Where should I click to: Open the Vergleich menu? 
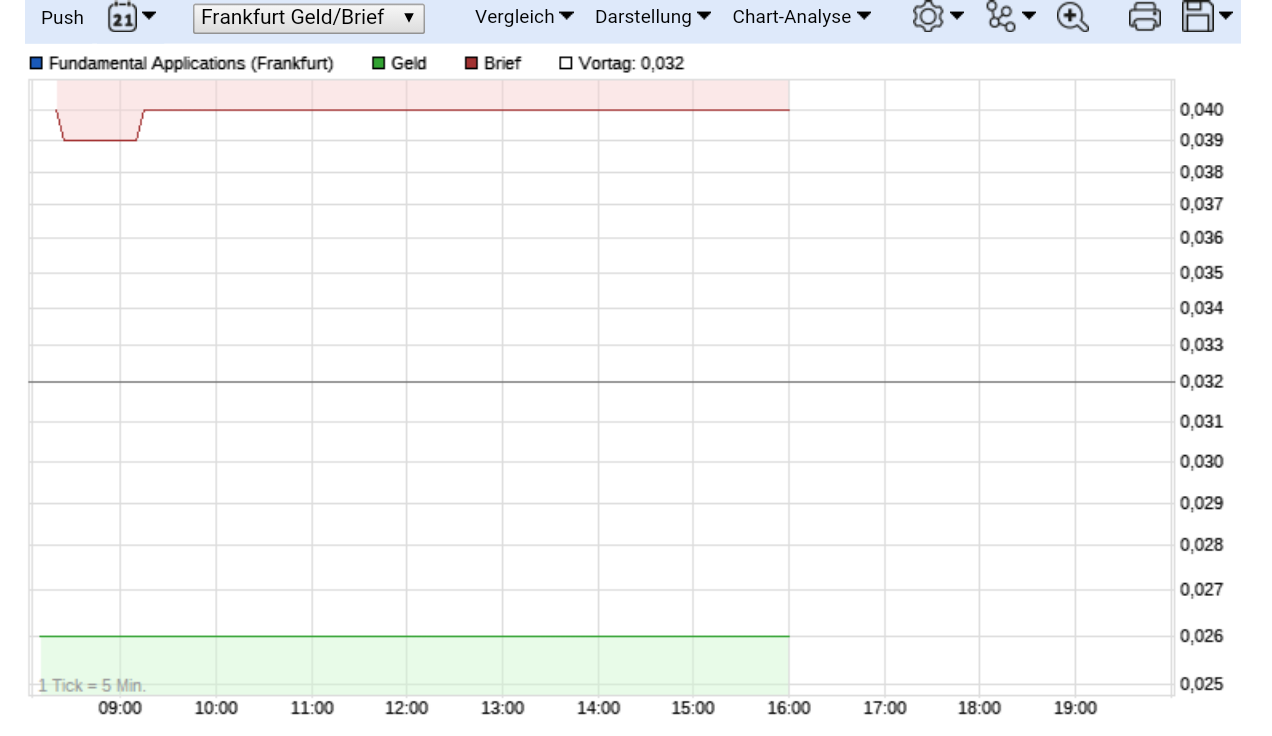click(x=524, y=17)
